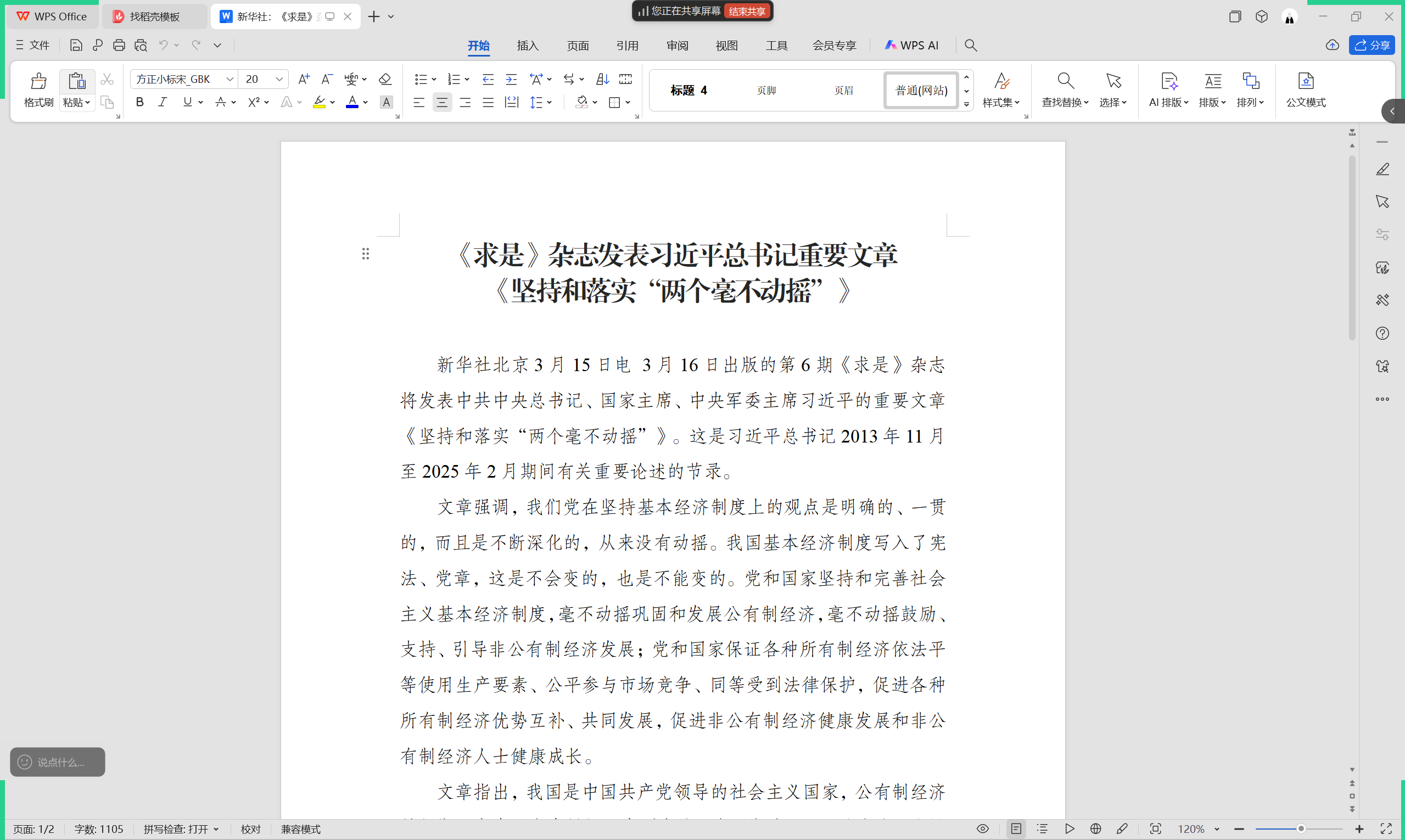The width and height of the screenshot is (1405, 840).
Task: Click the Format Painter (格式刷) icon
Action: click(x=38, y=81)
